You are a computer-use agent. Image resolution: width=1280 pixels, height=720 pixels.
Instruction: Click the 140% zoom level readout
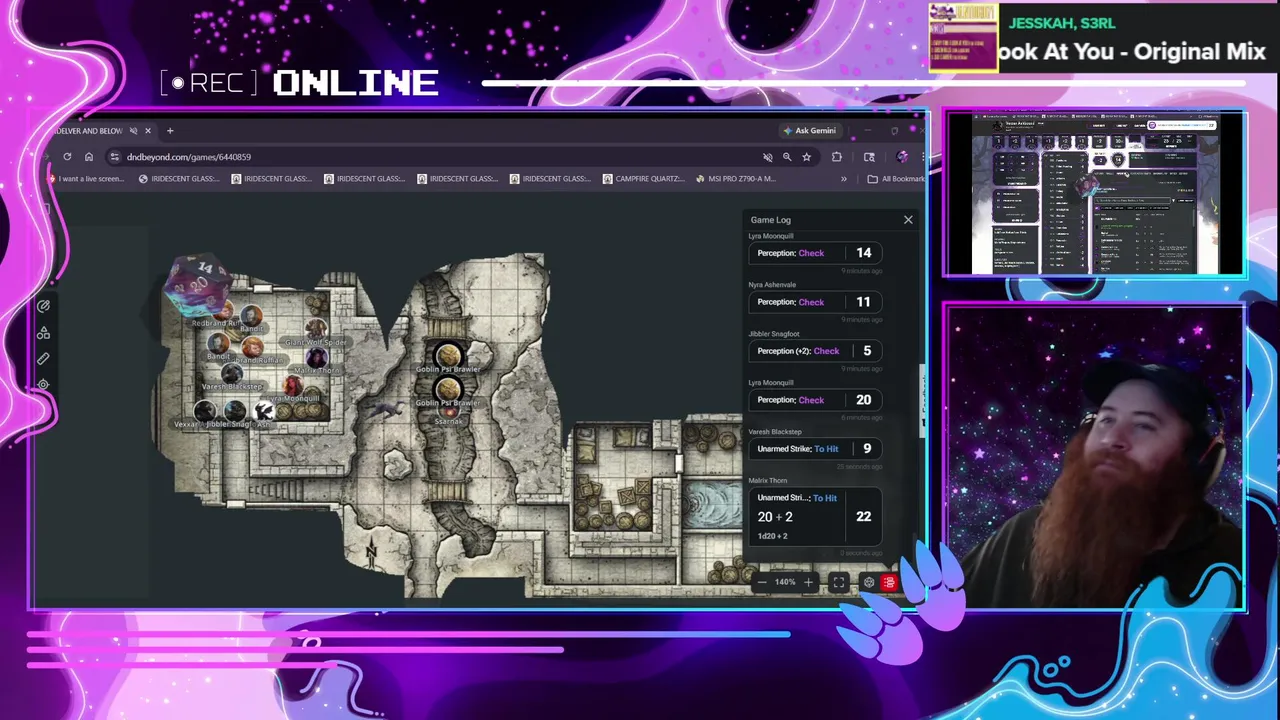pyautogui.click(x=785, y=582)
